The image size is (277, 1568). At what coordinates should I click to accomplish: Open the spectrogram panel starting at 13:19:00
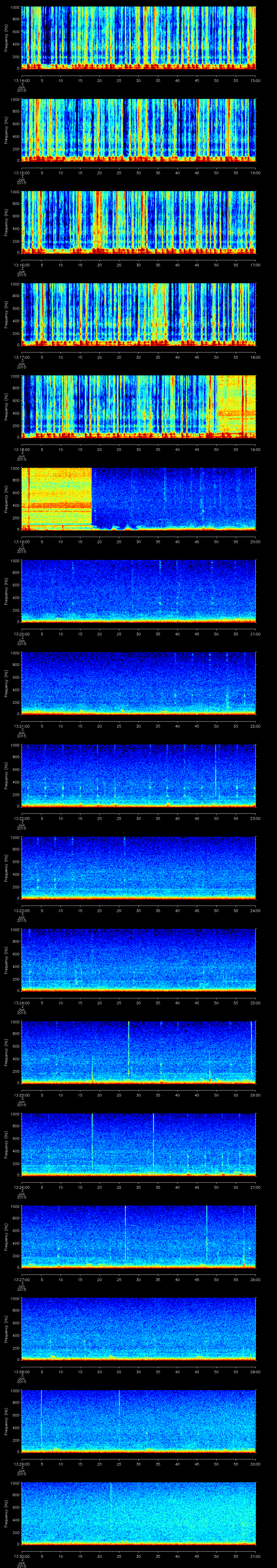point(138,499)
